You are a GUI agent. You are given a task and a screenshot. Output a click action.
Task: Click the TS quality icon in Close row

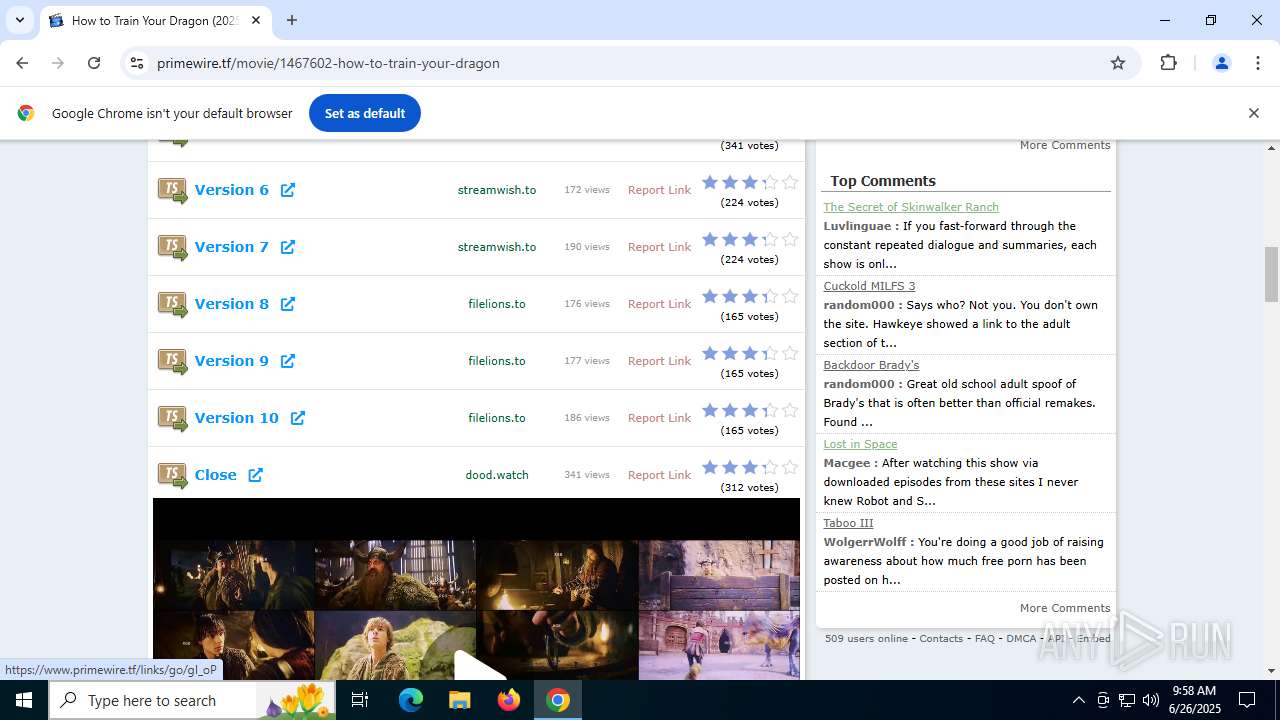pyautogui.click(x=172, y=475)
